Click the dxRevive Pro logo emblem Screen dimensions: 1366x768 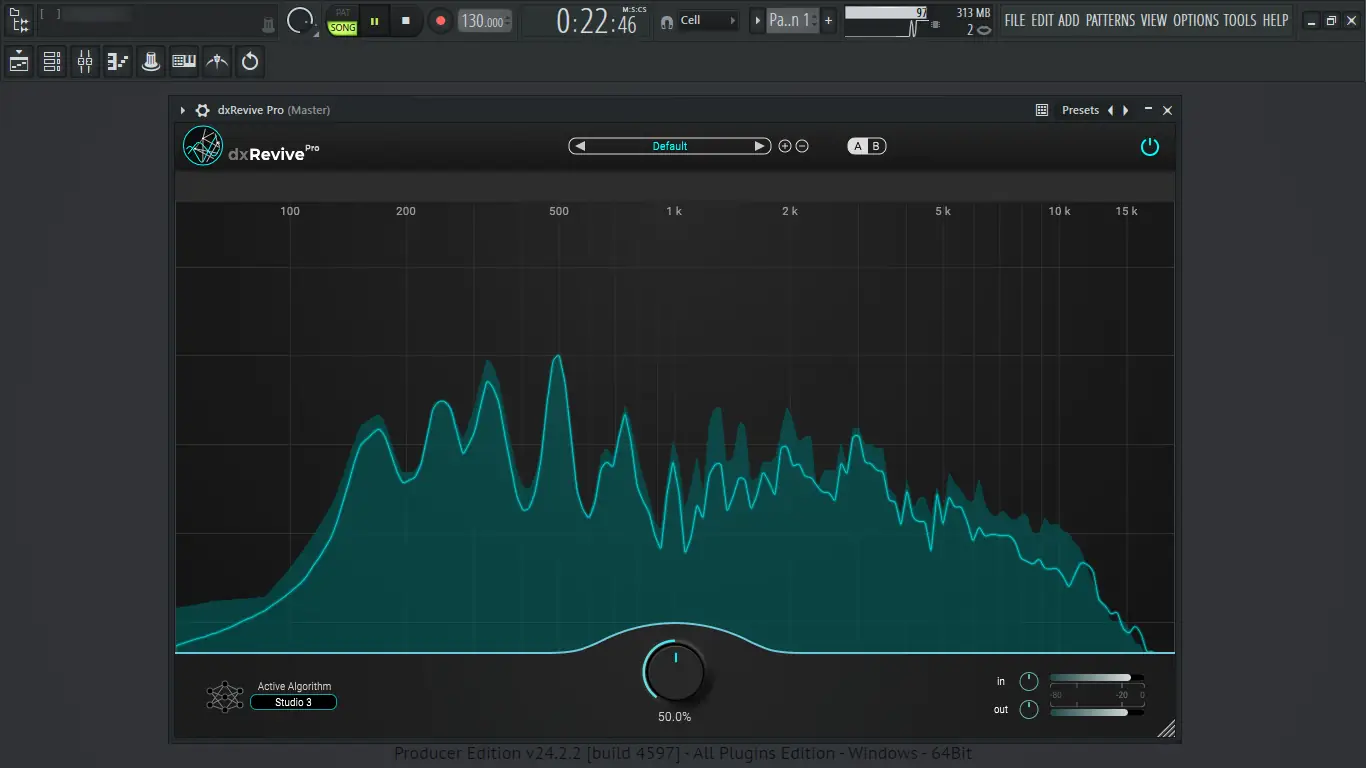[x=203, y=147]
